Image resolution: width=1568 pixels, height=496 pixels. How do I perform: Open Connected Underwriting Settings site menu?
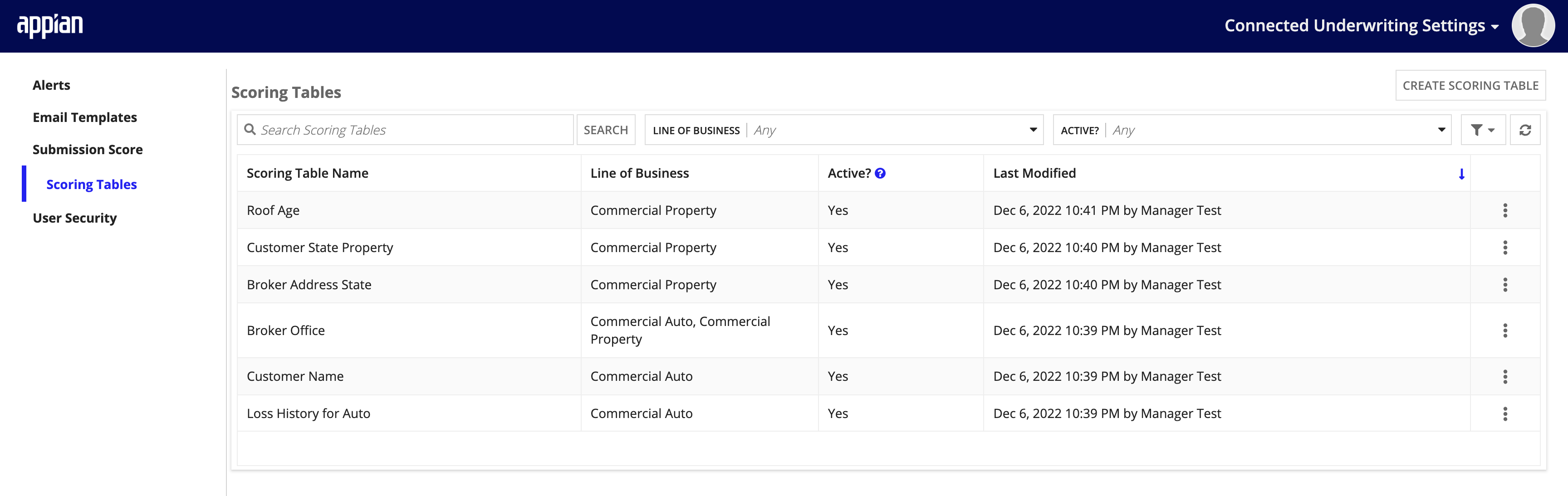click(1361, 25)
